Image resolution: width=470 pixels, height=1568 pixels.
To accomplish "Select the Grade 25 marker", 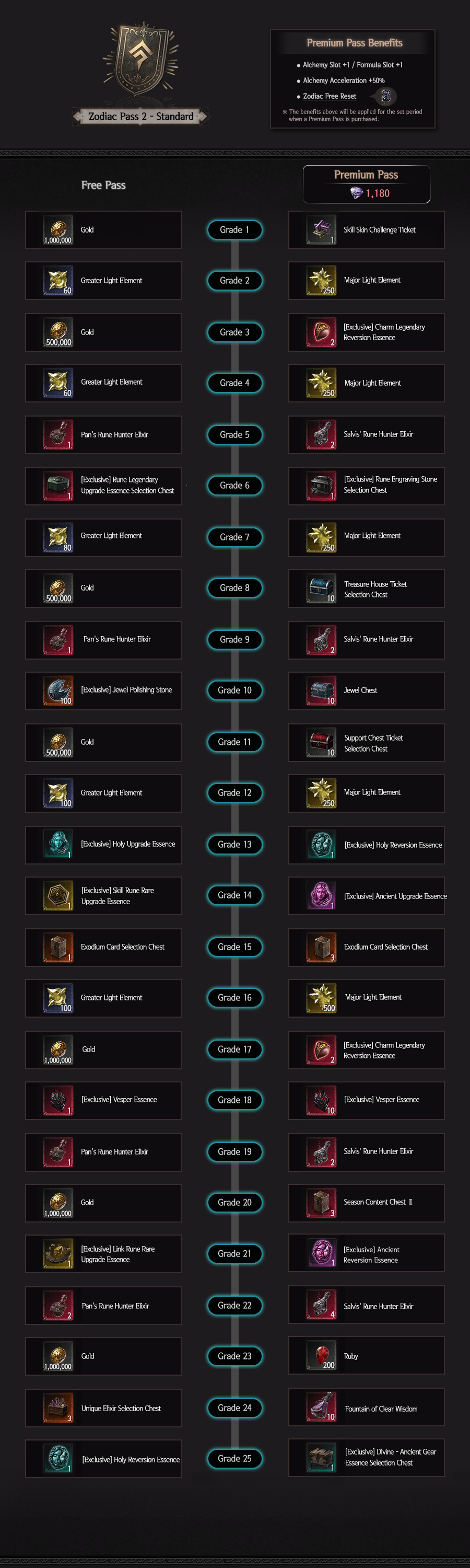I will click(x=234, y=1458).
